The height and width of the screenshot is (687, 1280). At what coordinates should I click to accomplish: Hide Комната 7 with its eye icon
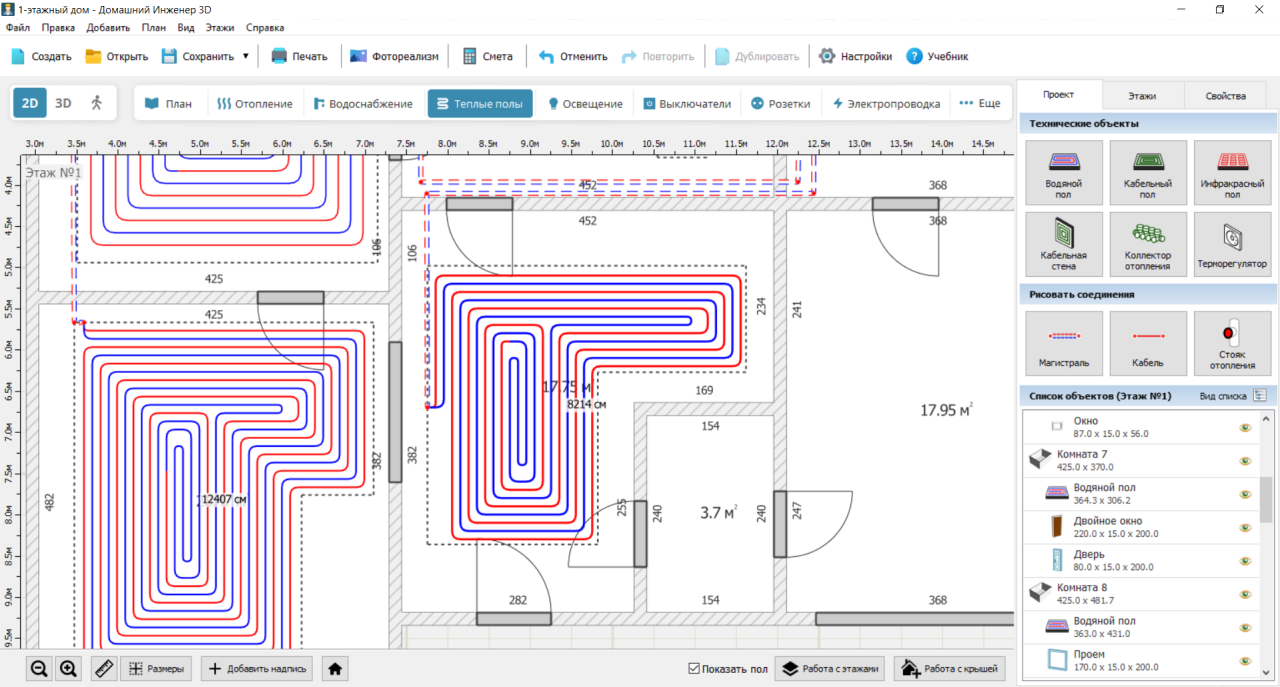click(1245, 461)
